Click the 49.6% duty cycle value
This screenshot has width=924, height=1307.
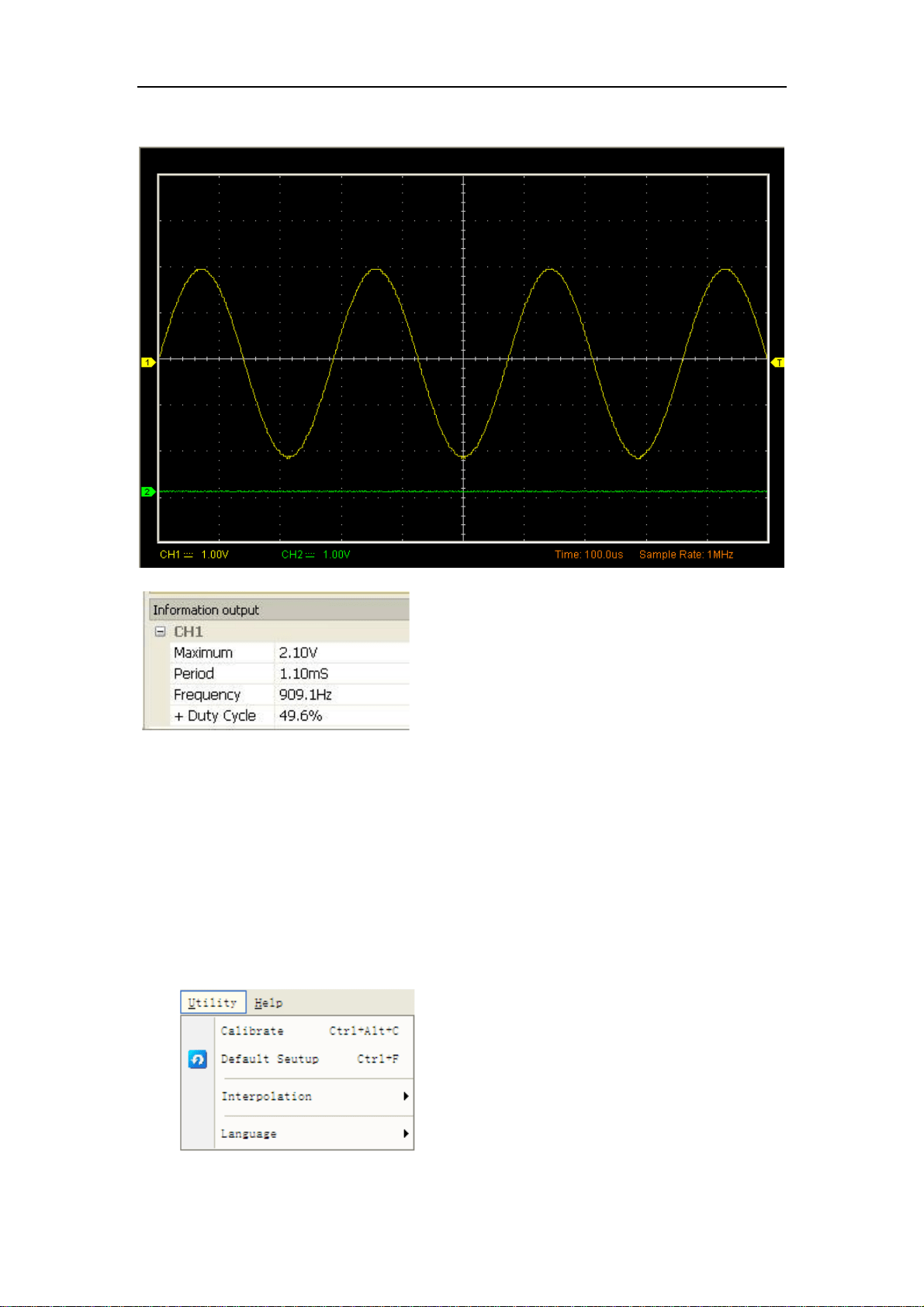tap(300, 715)
